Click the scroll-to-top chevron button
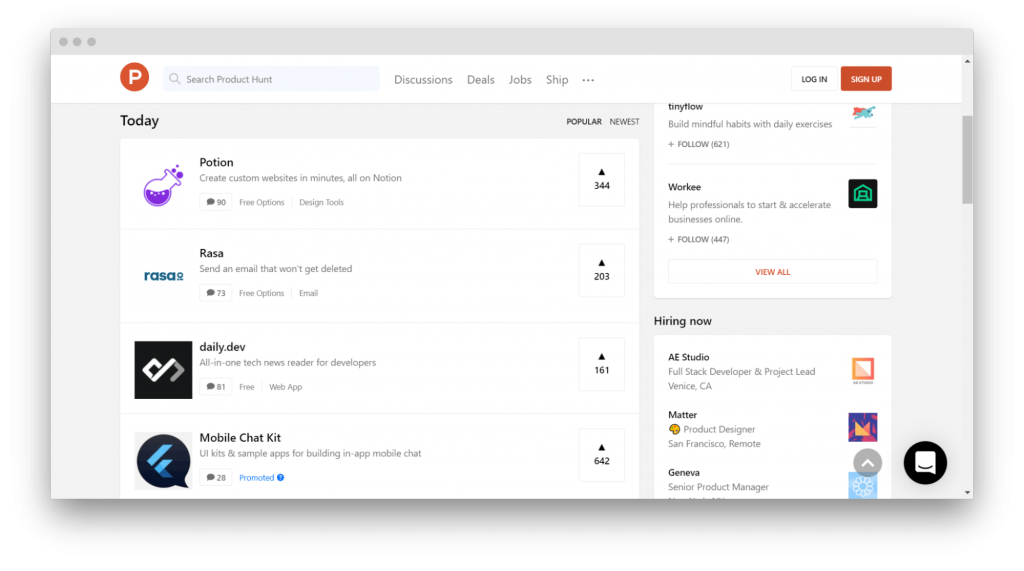1024x571 pixels. [867, 463]
